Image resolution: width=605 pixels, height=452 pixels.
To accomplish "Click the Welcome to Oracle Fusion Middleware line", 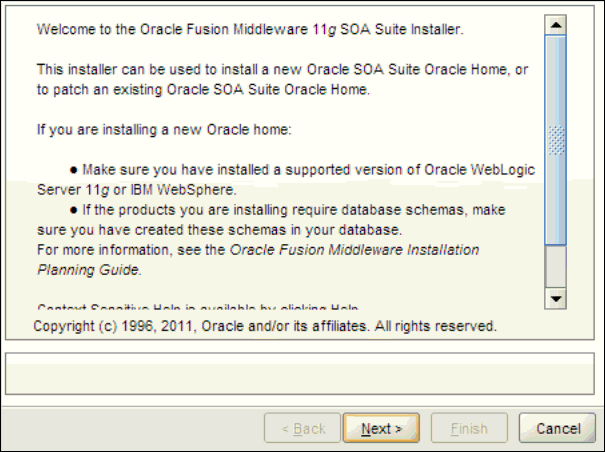I will pos(250,29).
